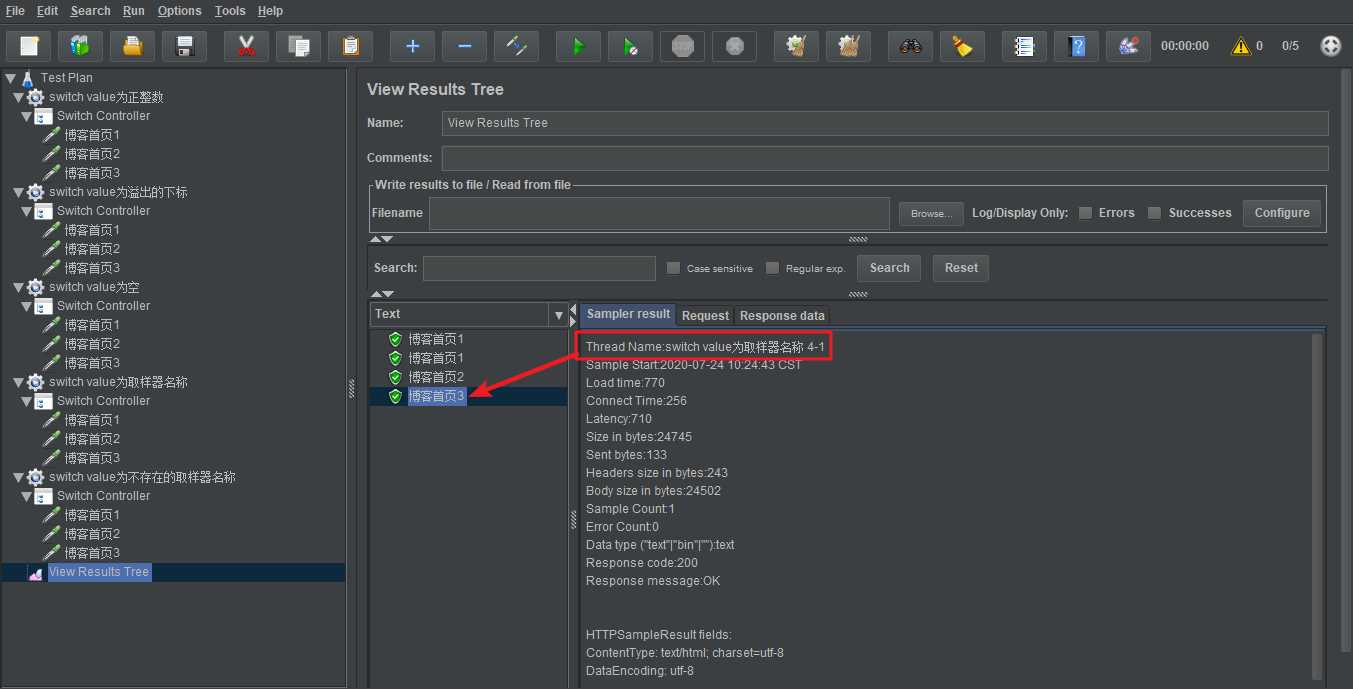Collapse the Switch Controller under switch value为空
The width and height of the screenshot is (1353, 689).
click(26, 306)
